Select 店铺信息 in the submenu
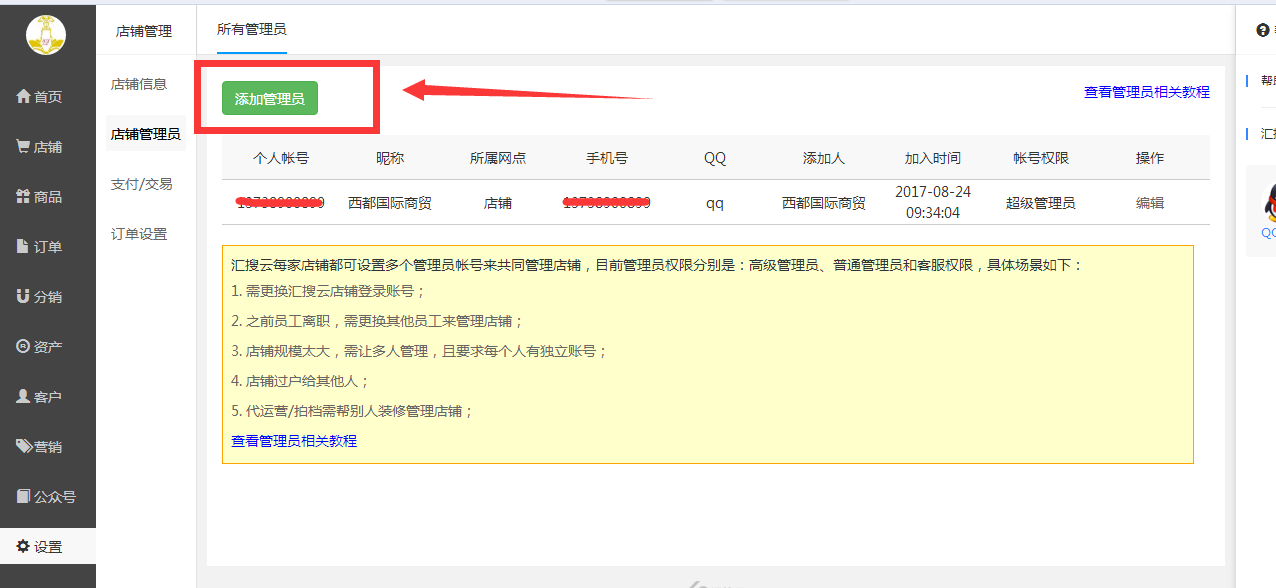1276x588 pixels. point(139,85)
